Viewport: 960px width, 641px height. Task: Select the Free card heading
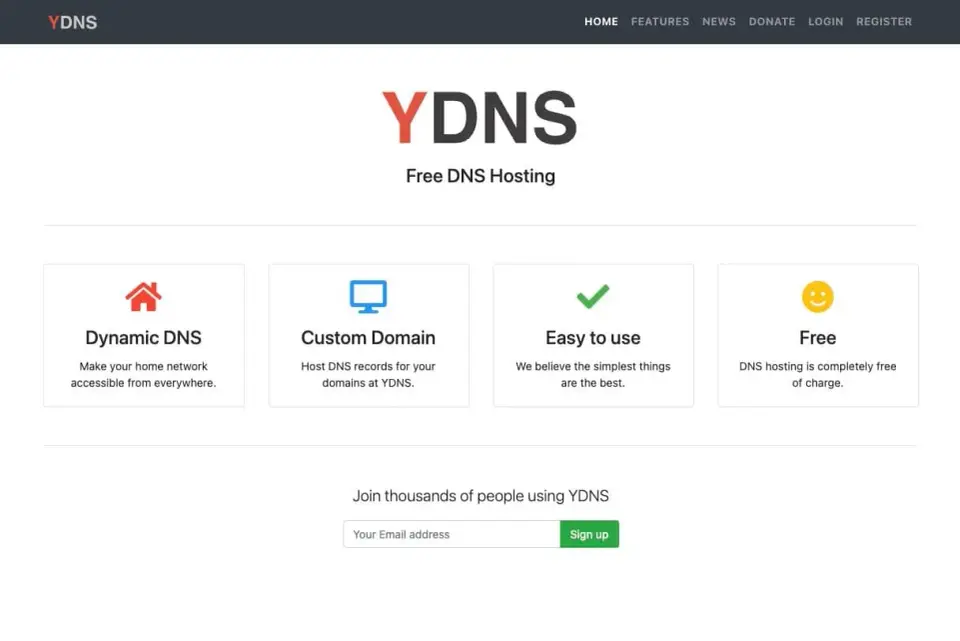tap(817, 337)
